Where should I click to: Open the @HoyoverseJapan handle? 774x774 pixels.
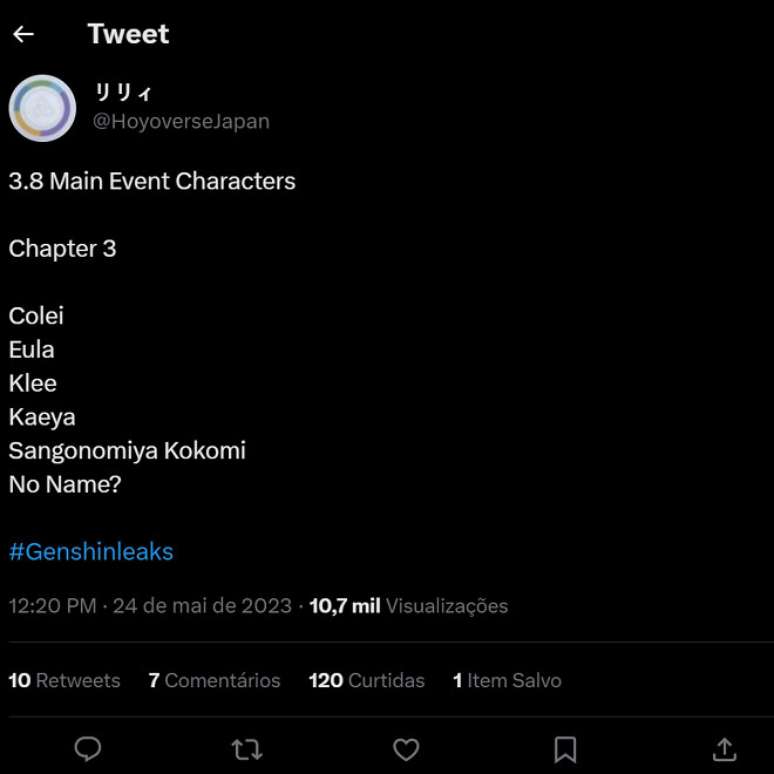tap(181, 121)
